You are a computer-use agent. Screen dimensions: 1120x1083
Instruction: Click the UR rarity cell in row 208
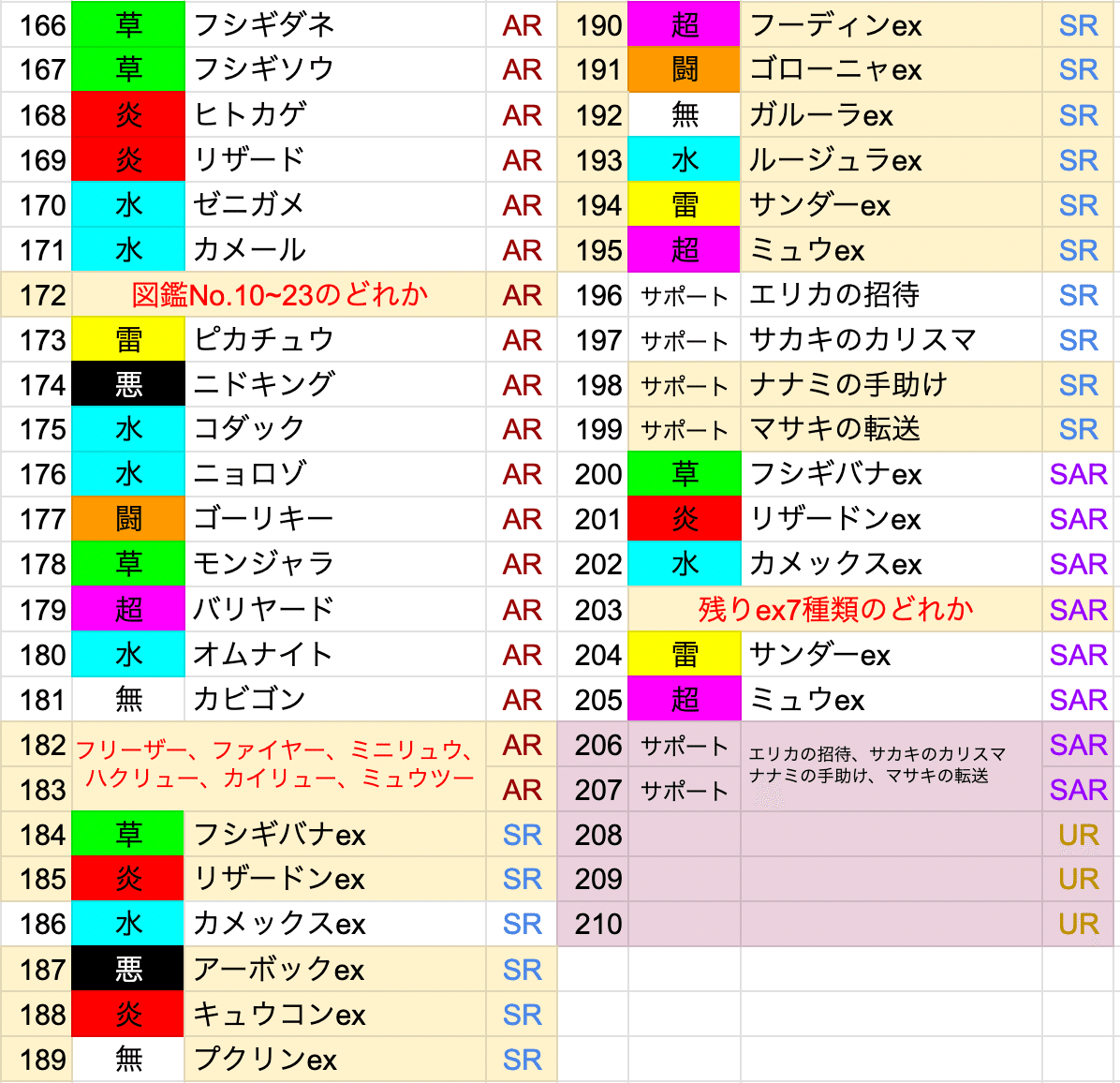point(1079,835)
